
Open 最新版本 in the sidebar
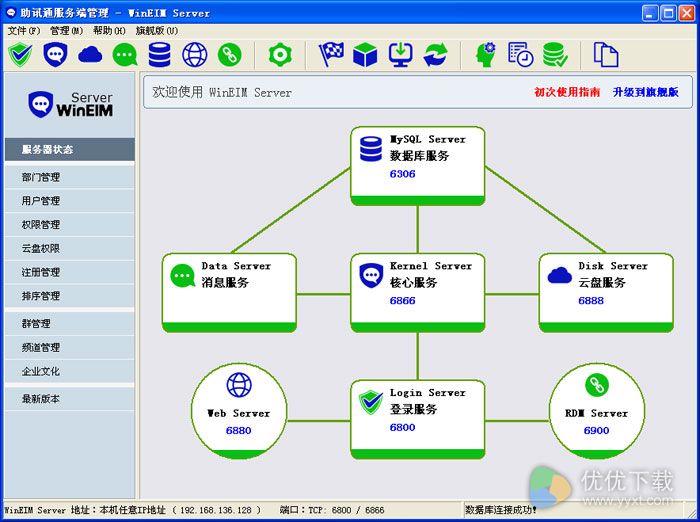(70, 399)
